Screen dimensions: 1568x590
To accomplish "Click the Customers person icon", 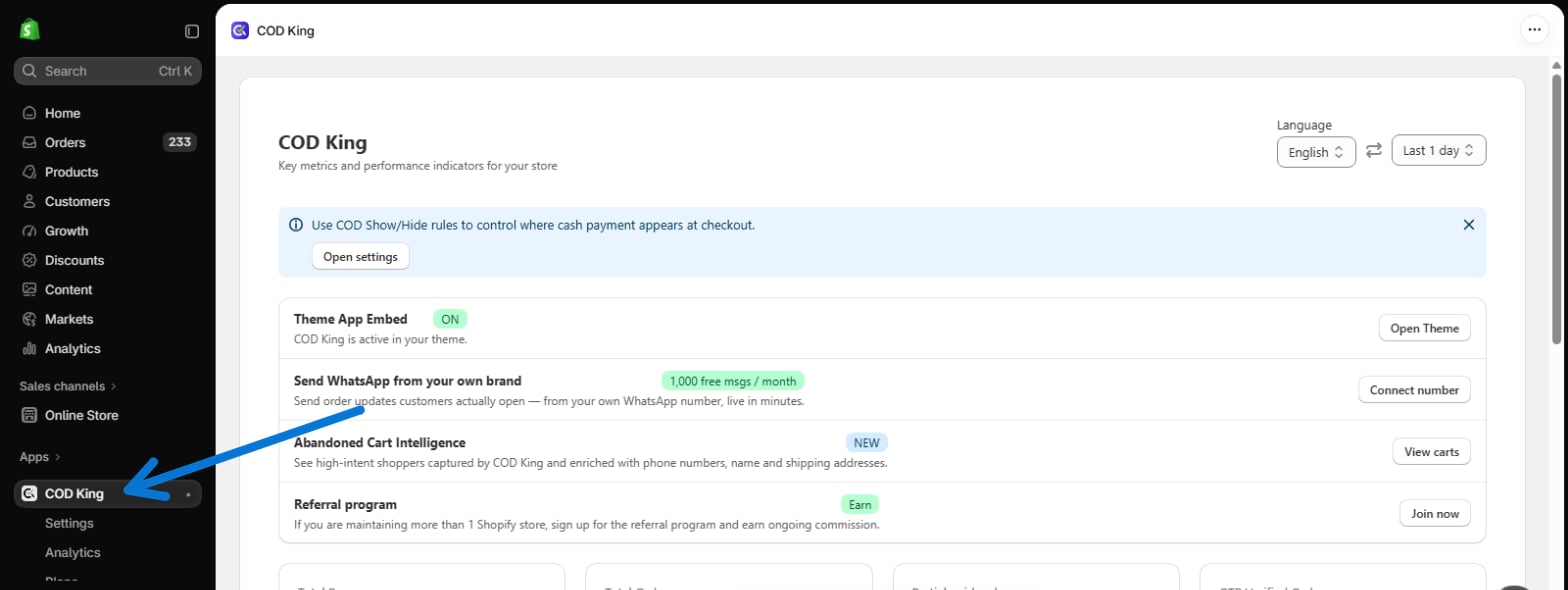I will coord(29,201).
